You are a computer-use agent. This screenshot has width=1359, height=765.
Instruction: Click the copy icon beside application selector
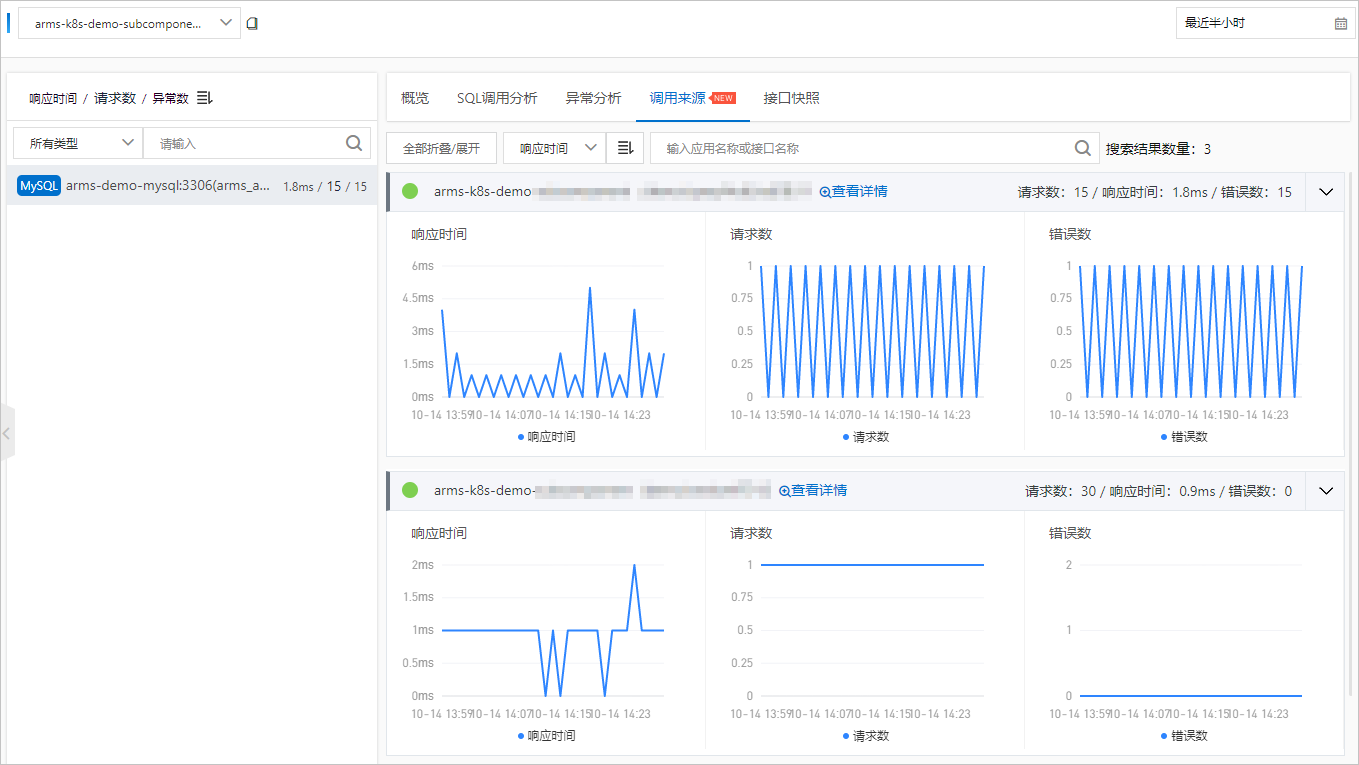252,23
